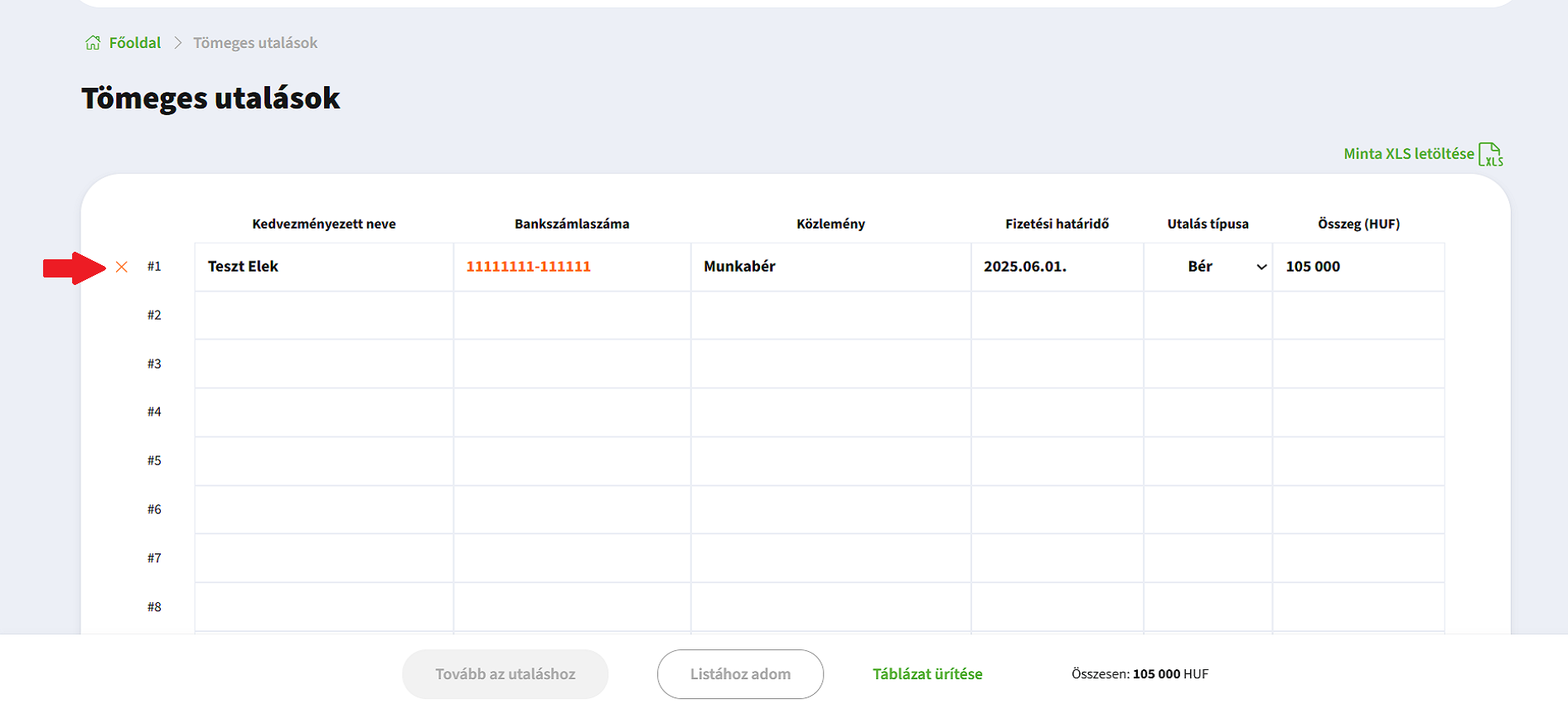Viewport: 1568px width, 714px height.
Task: Clear the table with Táblázat ürítése
Action: tap(927, 674)
